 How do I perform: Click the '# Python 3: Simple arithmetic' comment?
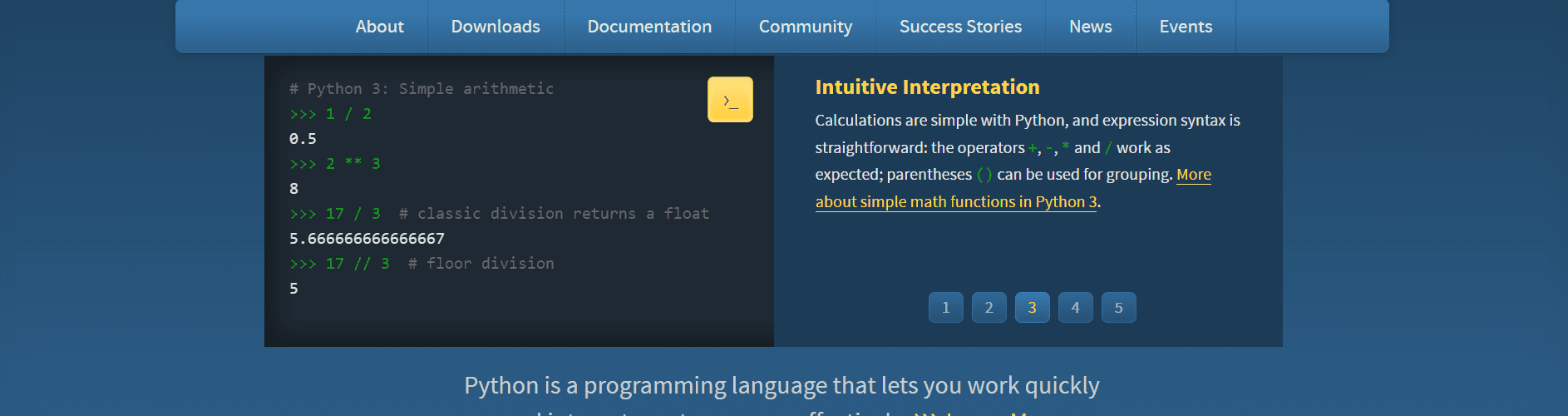(421, 89)
